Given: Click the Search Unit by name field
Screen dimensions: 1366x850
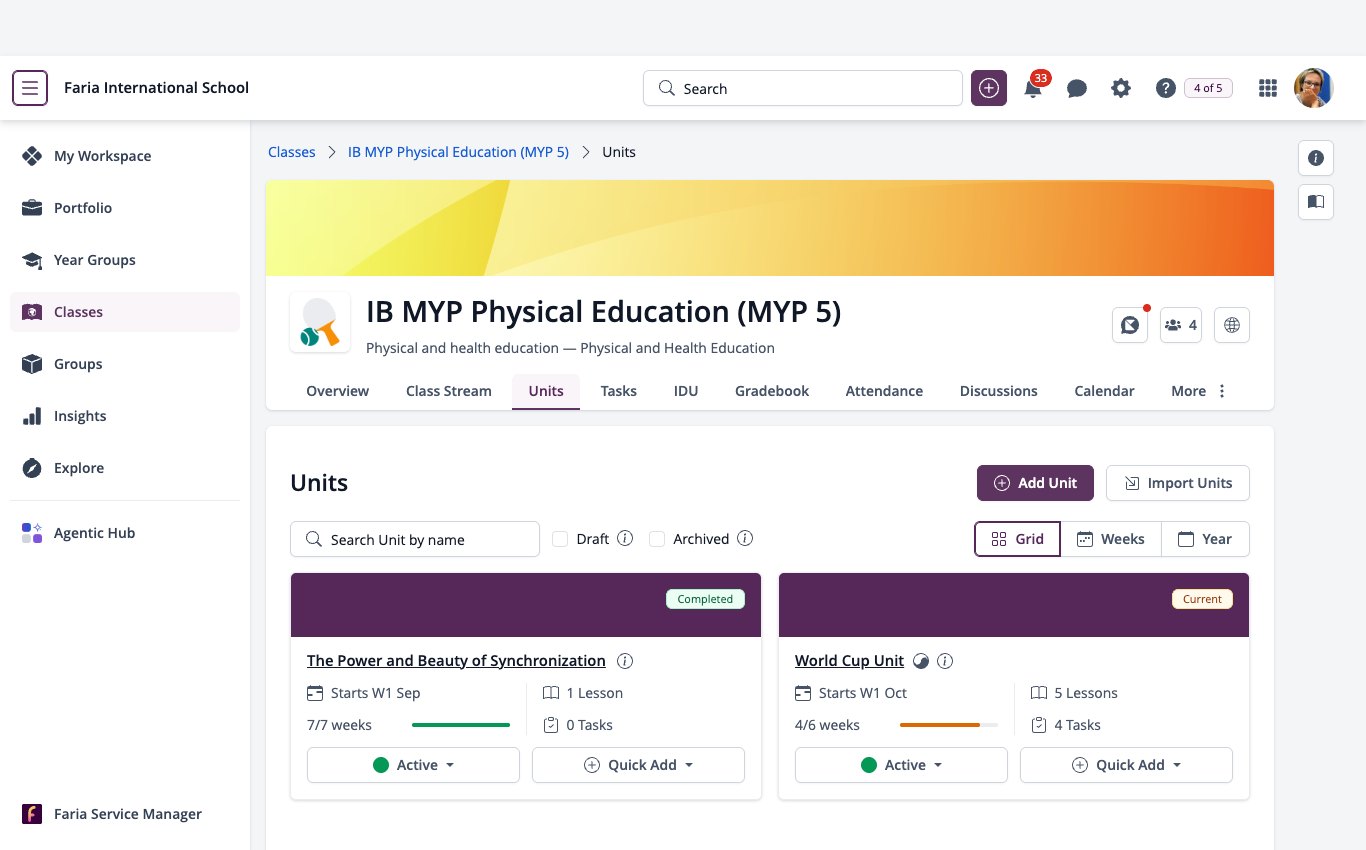Looking at the screenshot, I should point(415,539).
